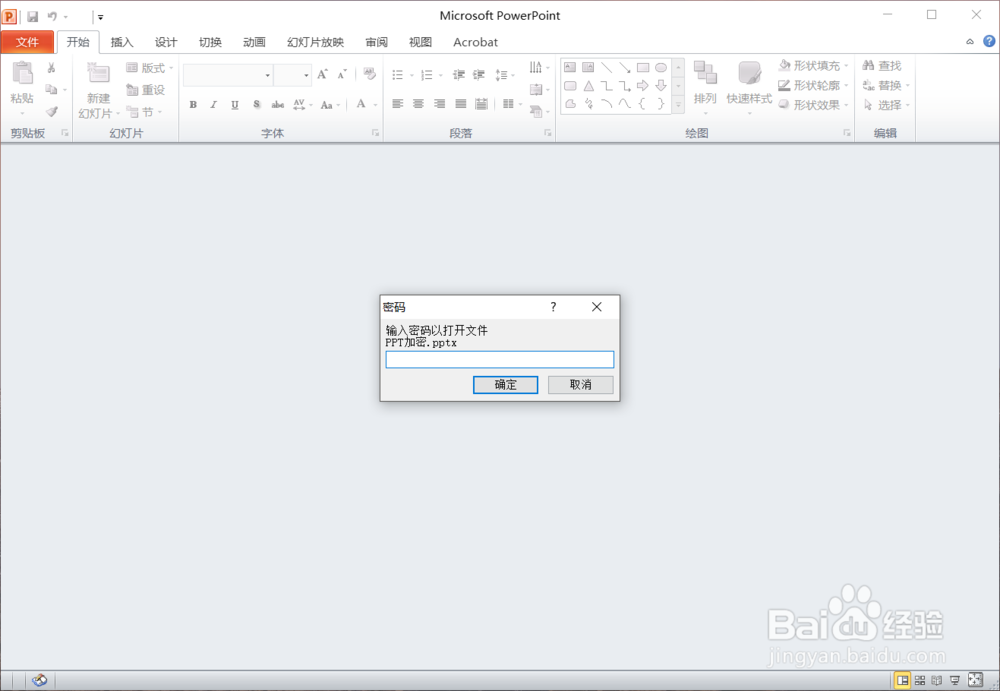Click the Format Painter brush icon

[x=52, y=112]
